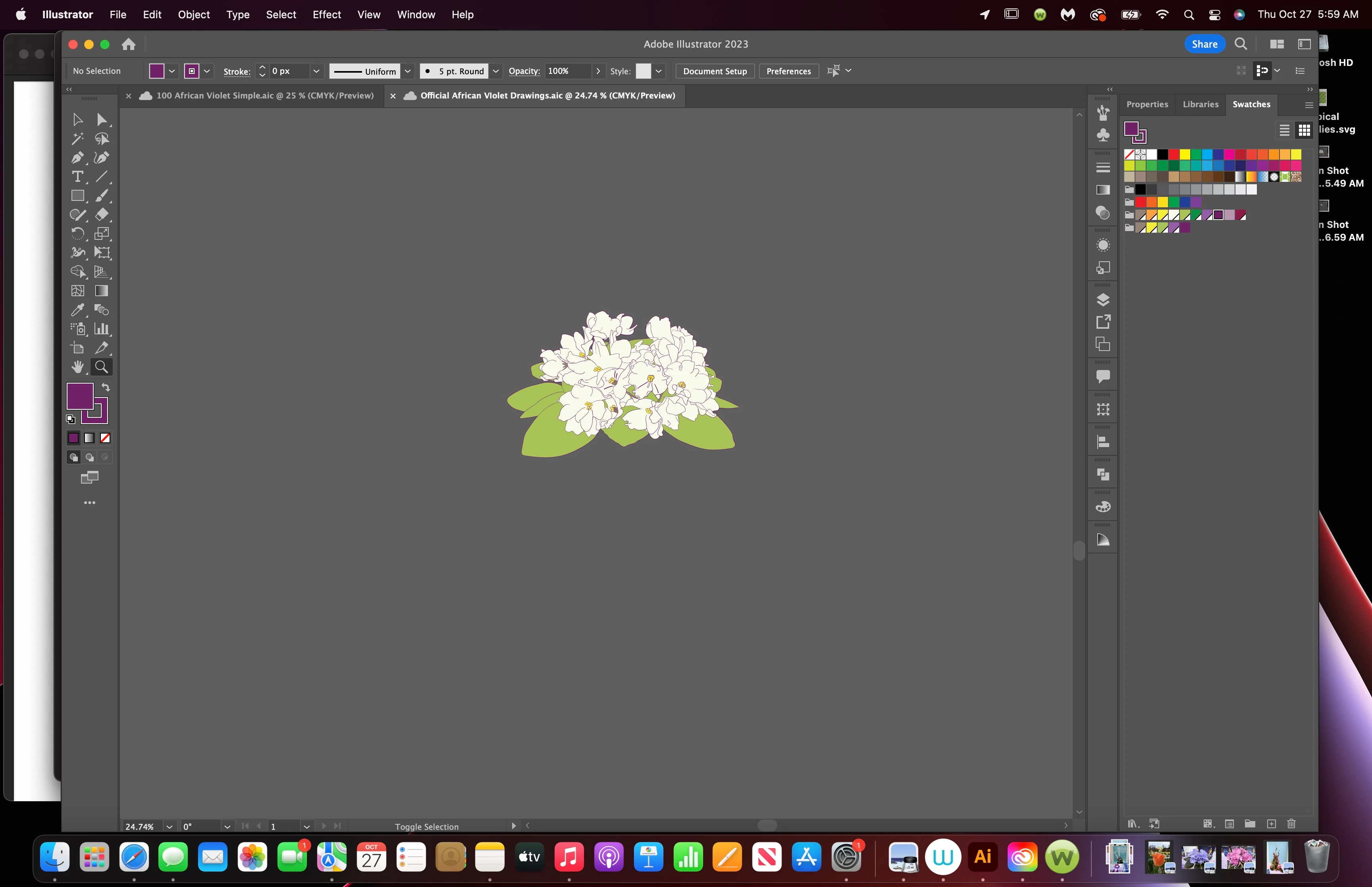Expand the Uniform stroke profile dropdown
The width and height of the screenshot is (1372, 887).
(x=408, y=71)
